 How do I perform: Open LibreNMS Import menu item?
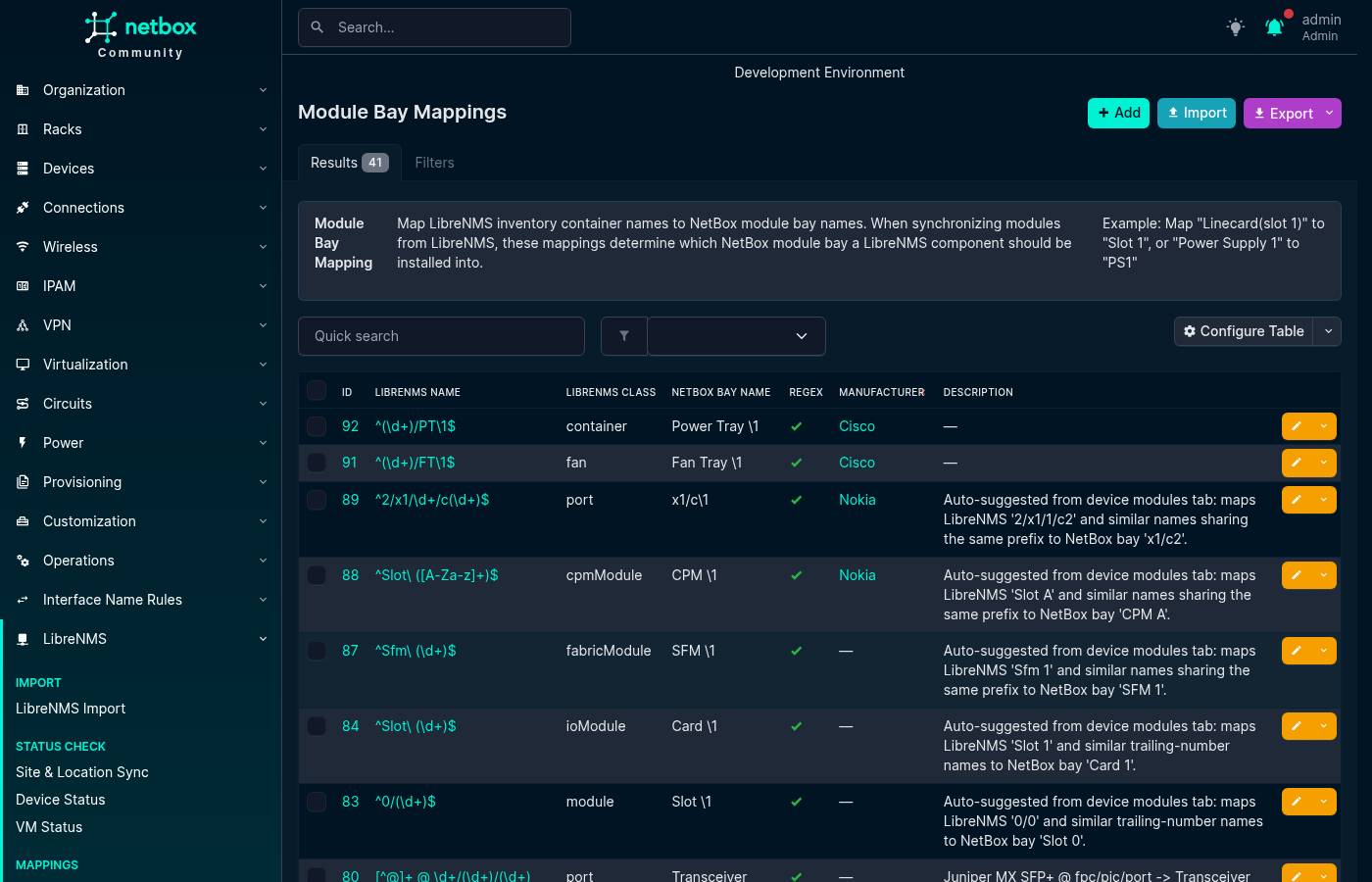tap(71, 709)
